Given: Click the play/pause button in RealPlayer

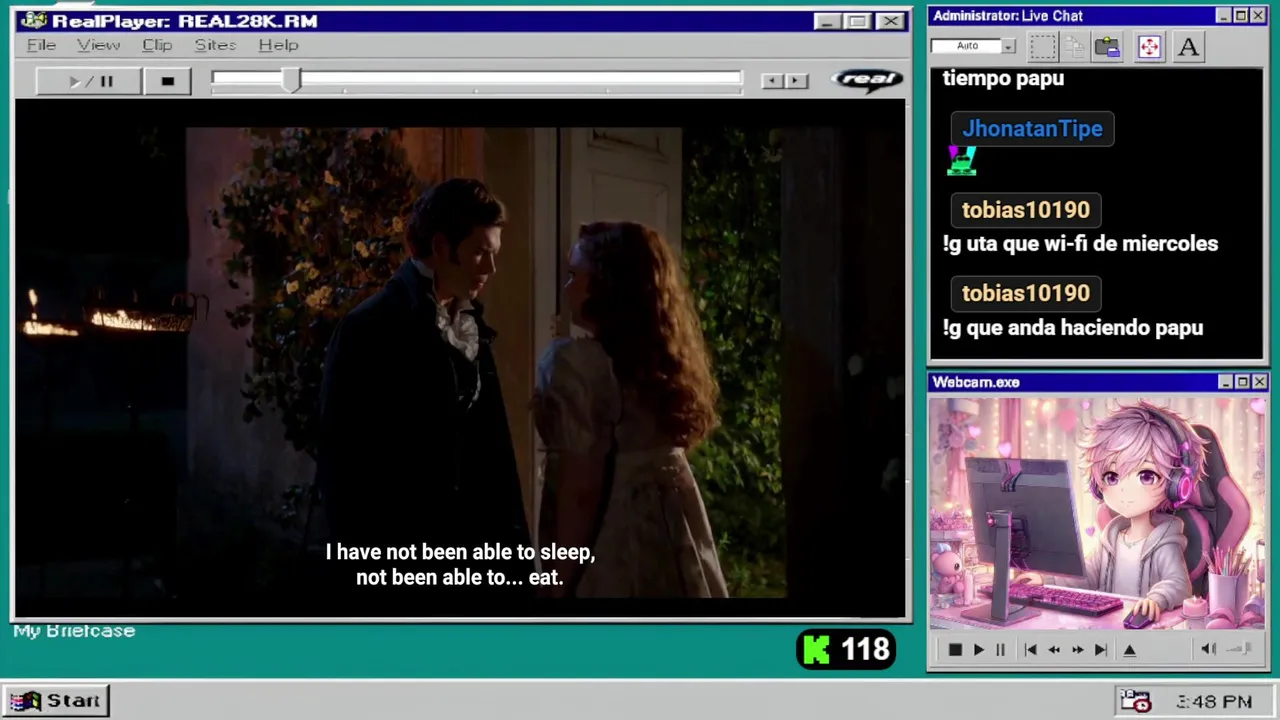Looking at the screenshot, I should (x=89, y=81).
